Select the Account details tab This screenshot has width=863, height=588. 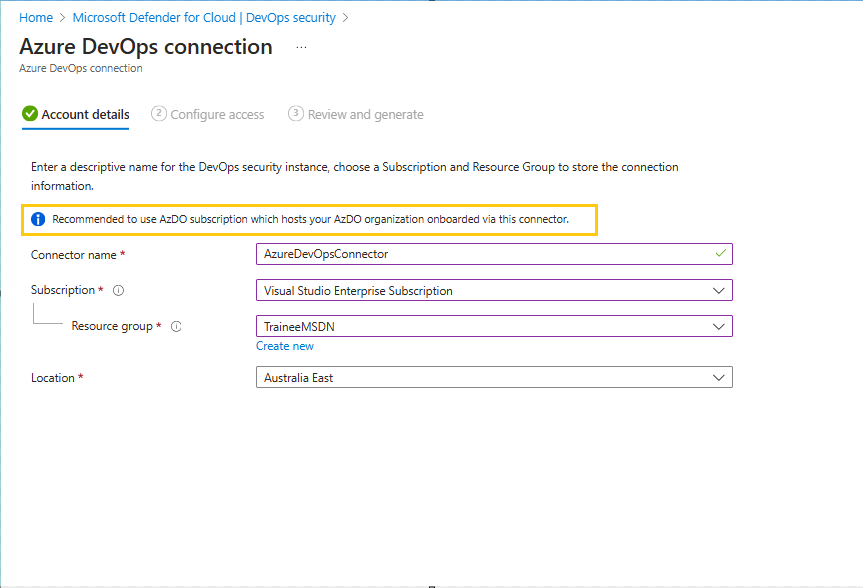[85, 115]
